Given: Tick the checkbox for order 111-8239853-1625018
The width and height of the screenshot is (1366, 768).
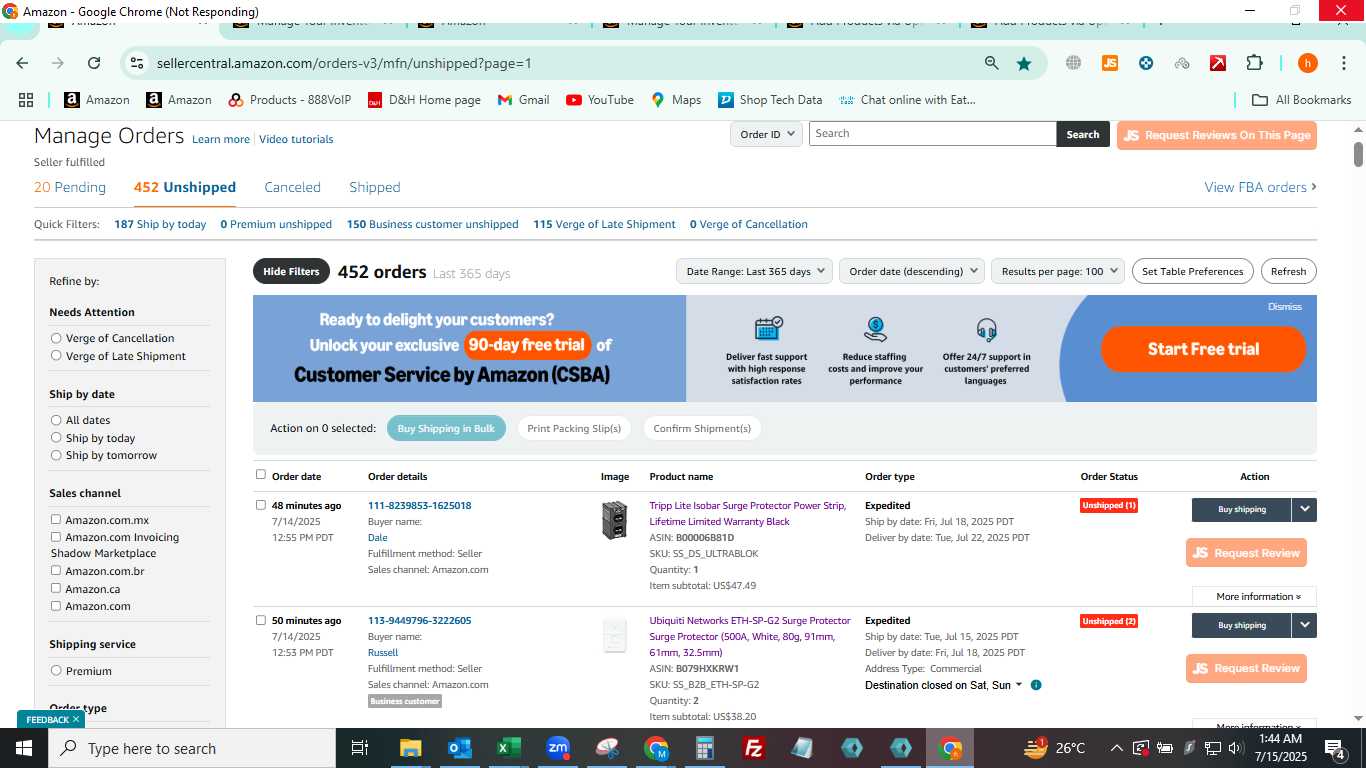Looking at the screenshot, I should pyautogui.click(x=261, y=505).
